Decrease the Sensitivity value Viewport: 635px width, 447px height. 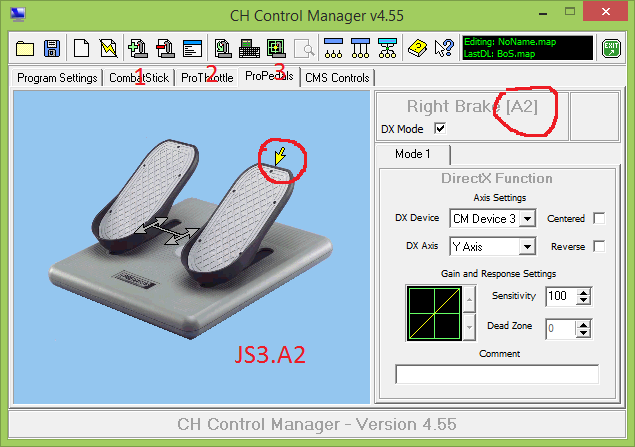pos(583,300)
